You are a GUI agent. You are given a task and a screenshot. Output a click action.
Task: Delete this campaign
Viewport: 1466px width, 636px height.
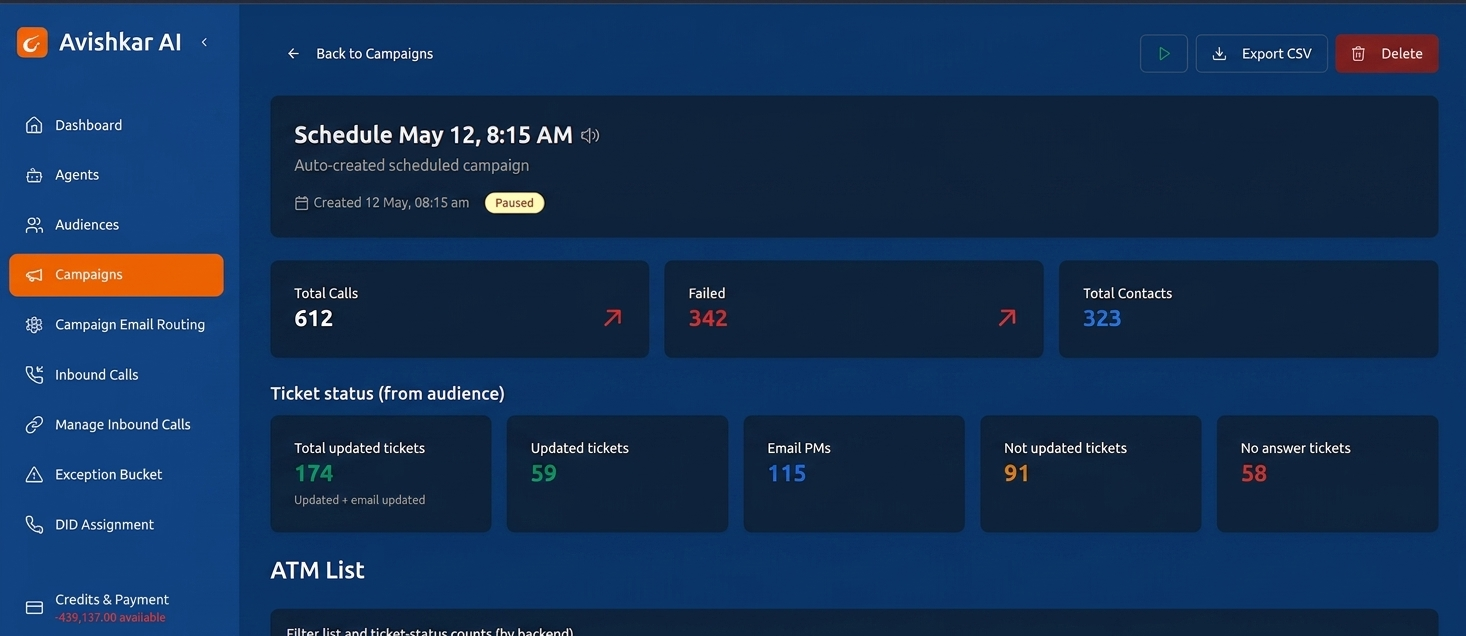pyautogui.click(x=1387, y=54)
